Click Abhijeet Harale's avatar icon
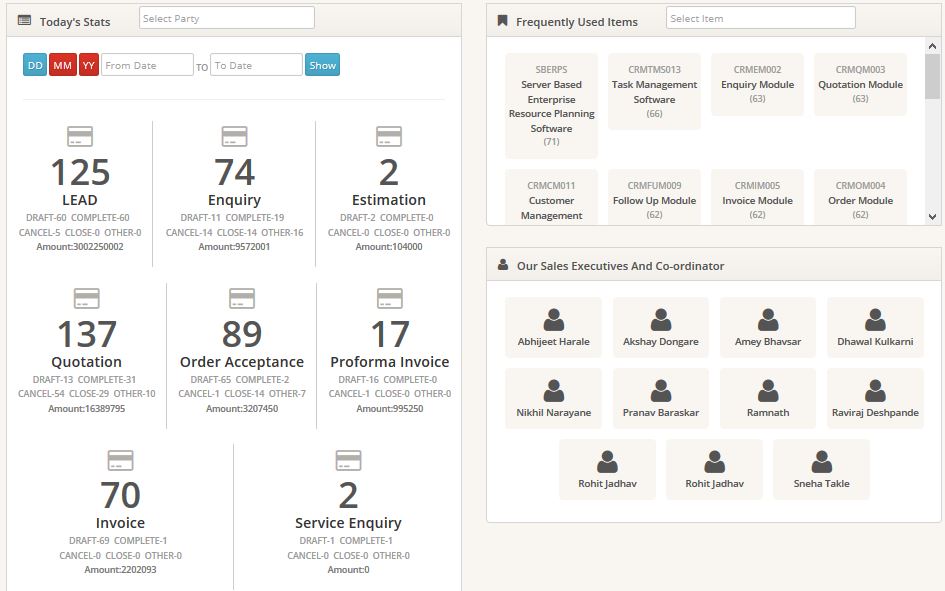The height and width of the screenshot is (591, 945). [x=552, y=318]
